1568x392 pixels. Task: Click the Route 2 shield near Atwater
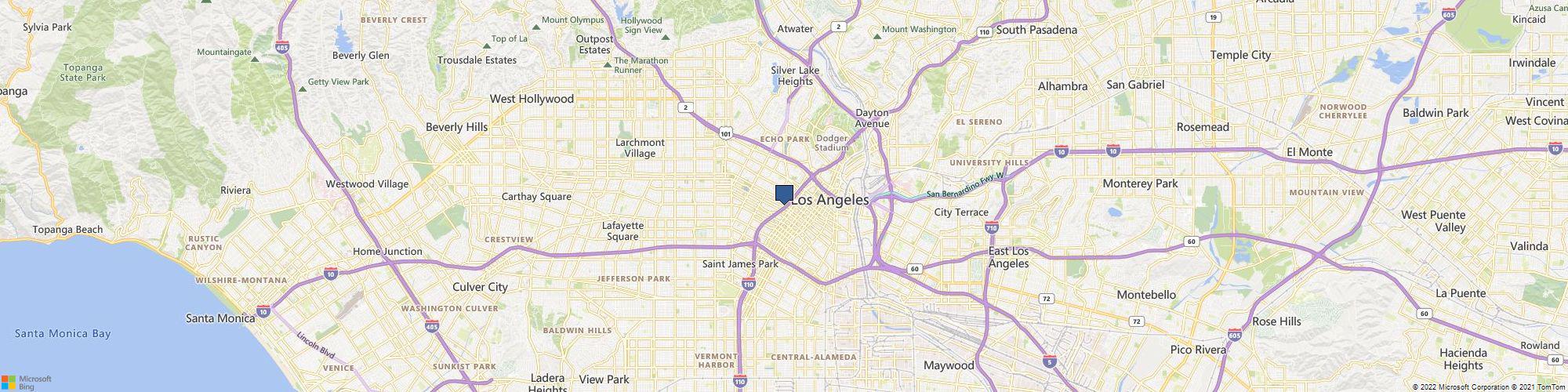(839, 27)
